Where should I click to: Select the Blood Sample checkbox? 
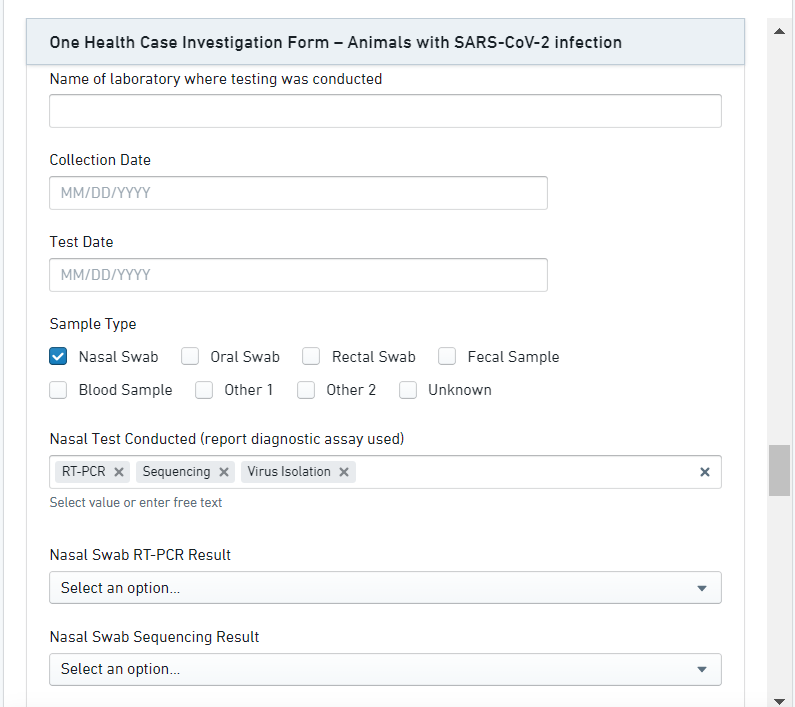[x=59, y=390]
